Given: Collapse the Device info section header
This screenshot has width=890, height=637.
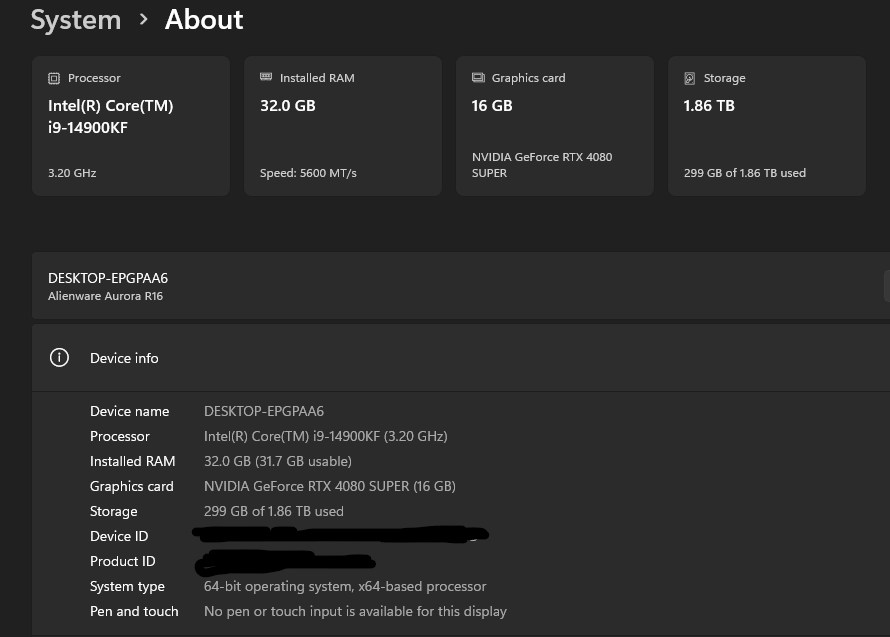Looking at the screenshot, I should coord(461,358).
